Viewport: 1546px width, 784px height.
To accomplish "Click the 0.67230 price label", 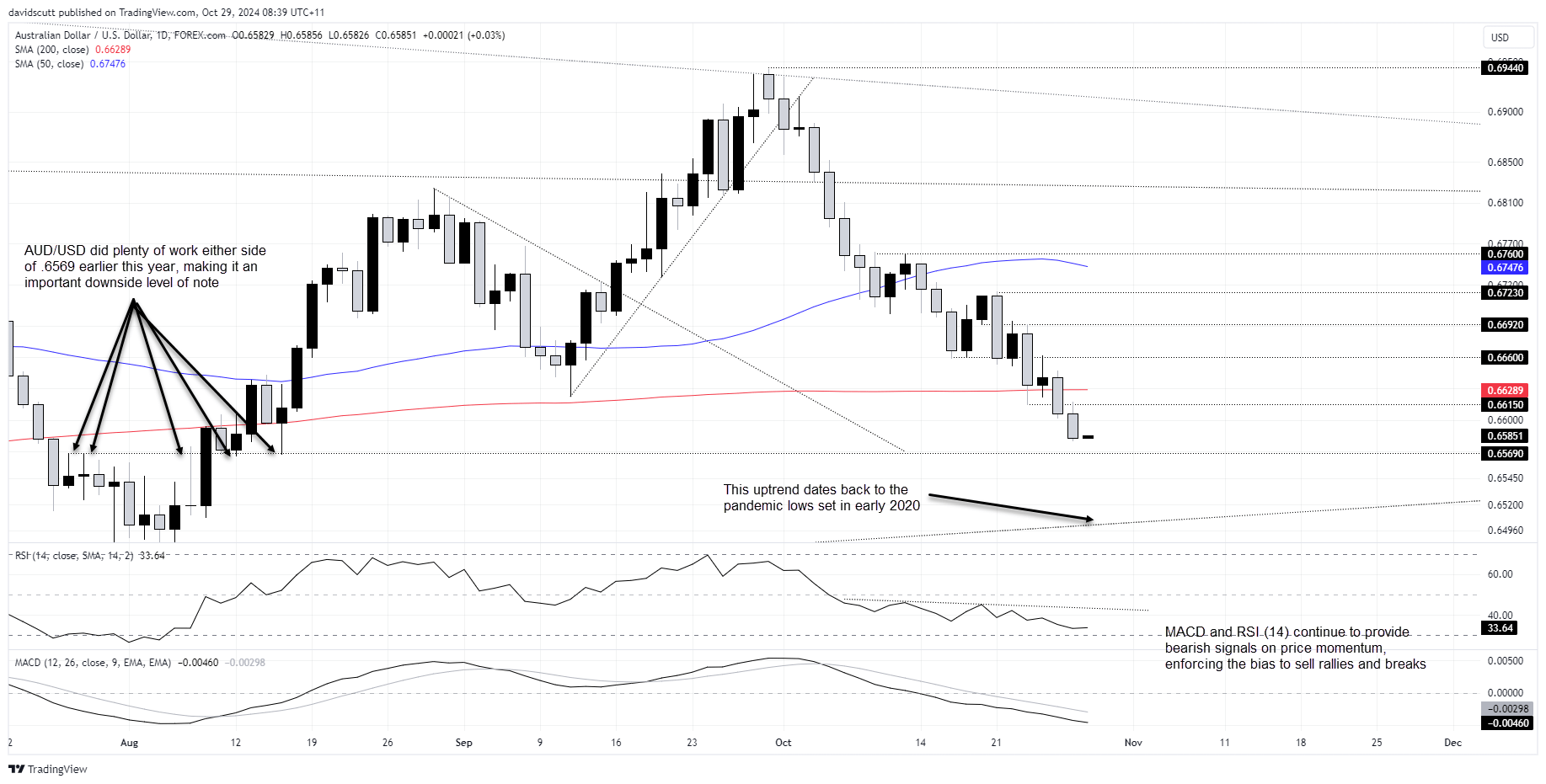I will 1505,293.
